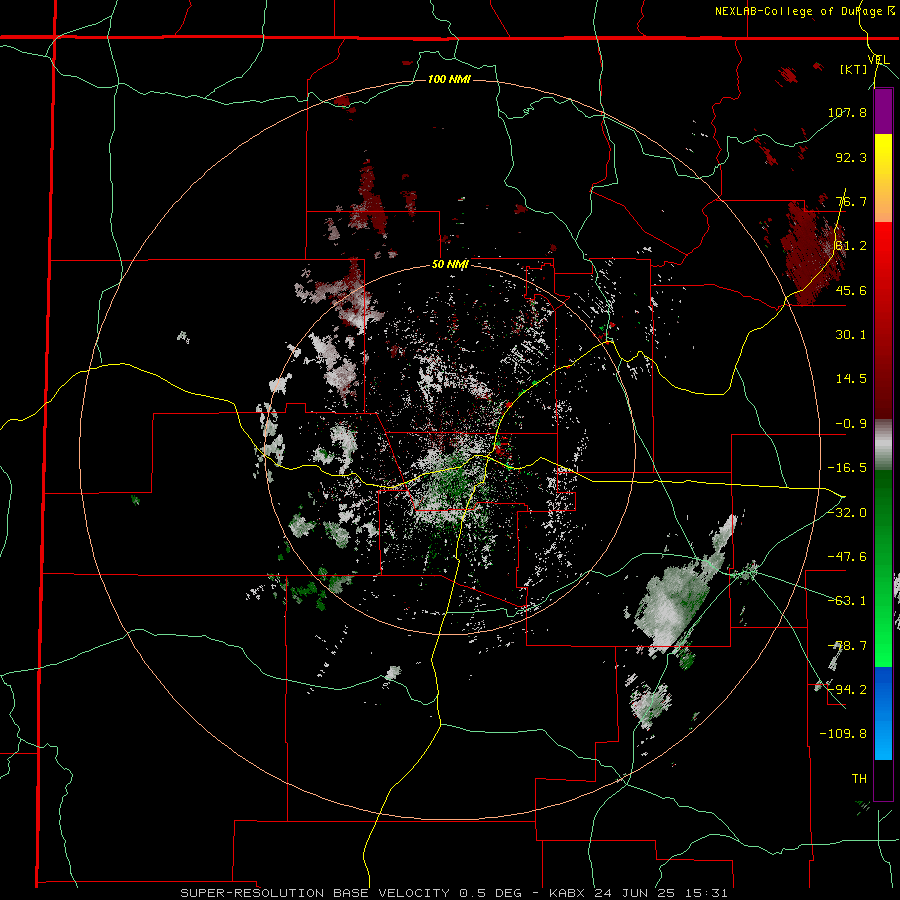
Task: Select the 45.6 velocity scale label
Action: (x=851, y=290)
